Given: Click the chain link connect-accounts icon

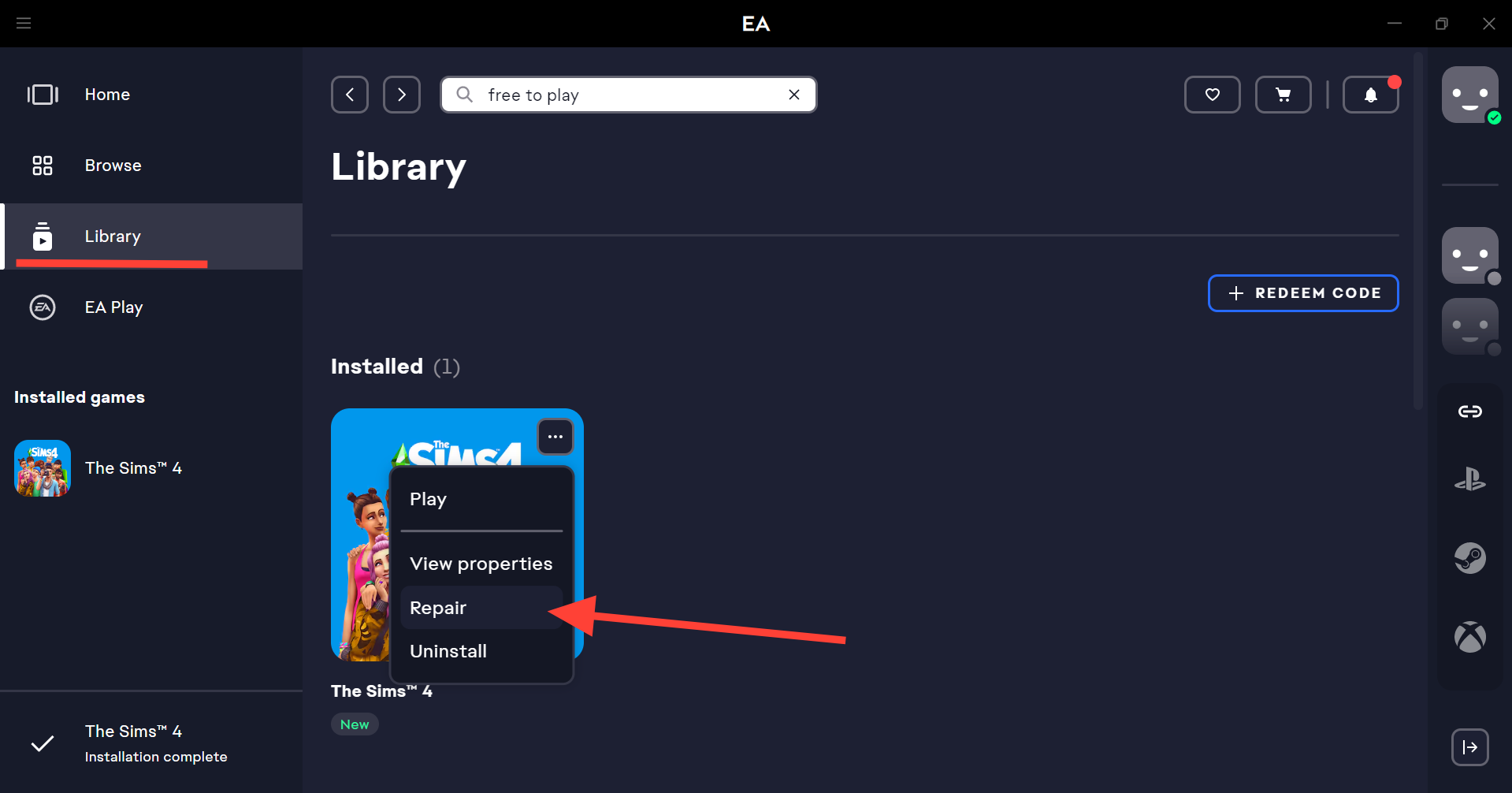Looking at the screenshot, I should point(1469,411).
